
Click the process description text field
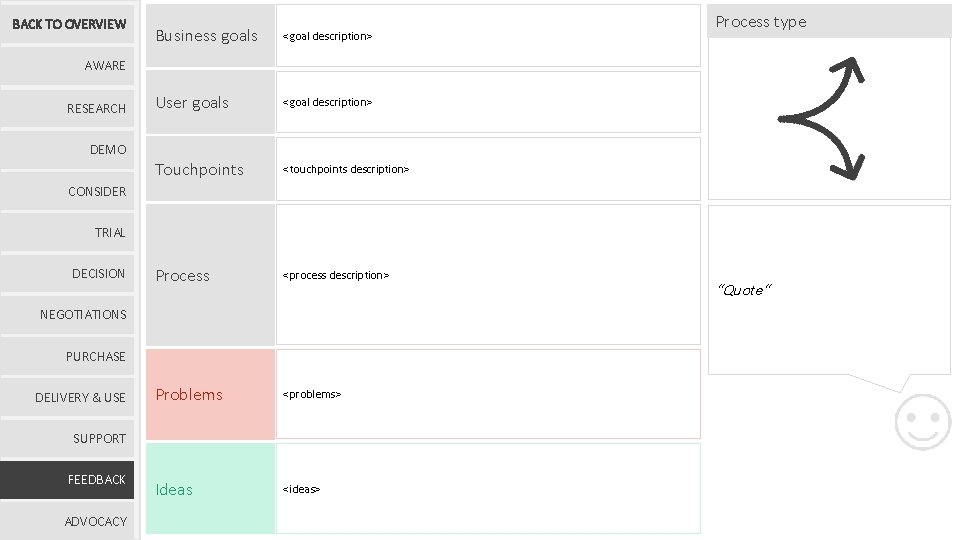tap(488, 275)
